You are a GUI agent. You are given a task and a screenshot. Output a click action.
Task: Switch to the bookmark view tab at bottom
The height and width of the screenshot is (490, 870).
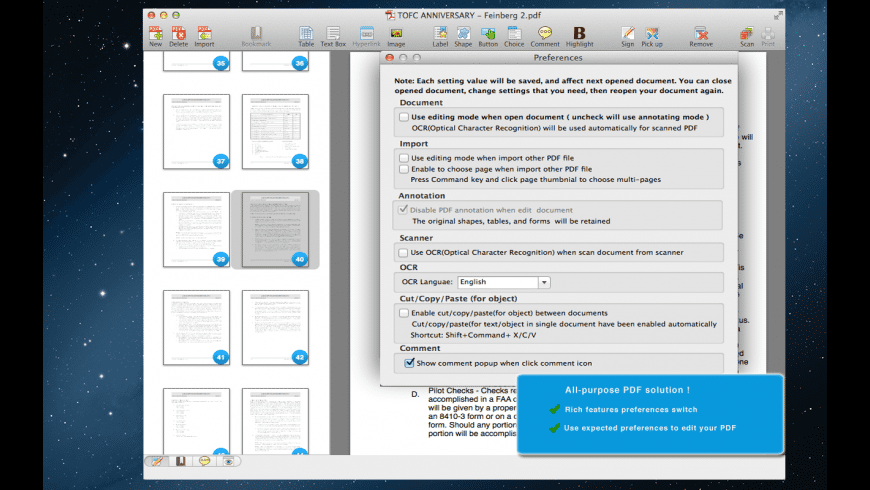180,461
